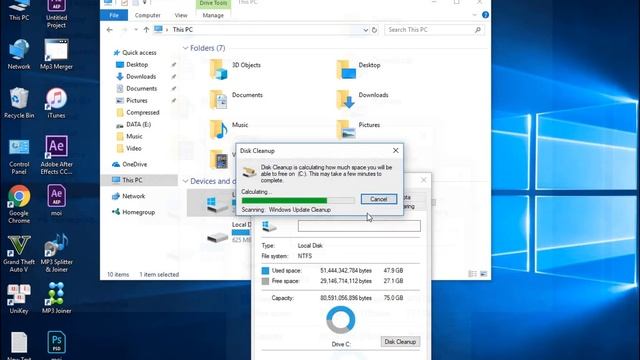The image size is (640, 360).
Task: Open the View ribbon tab
Action: [181, 15]
